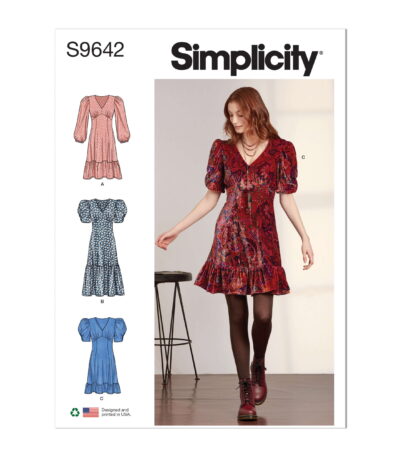This screenshot has width=400, height=457.
Task: Click the registered trademark symbol after Simplicity
Action: [x=321, y=53]
